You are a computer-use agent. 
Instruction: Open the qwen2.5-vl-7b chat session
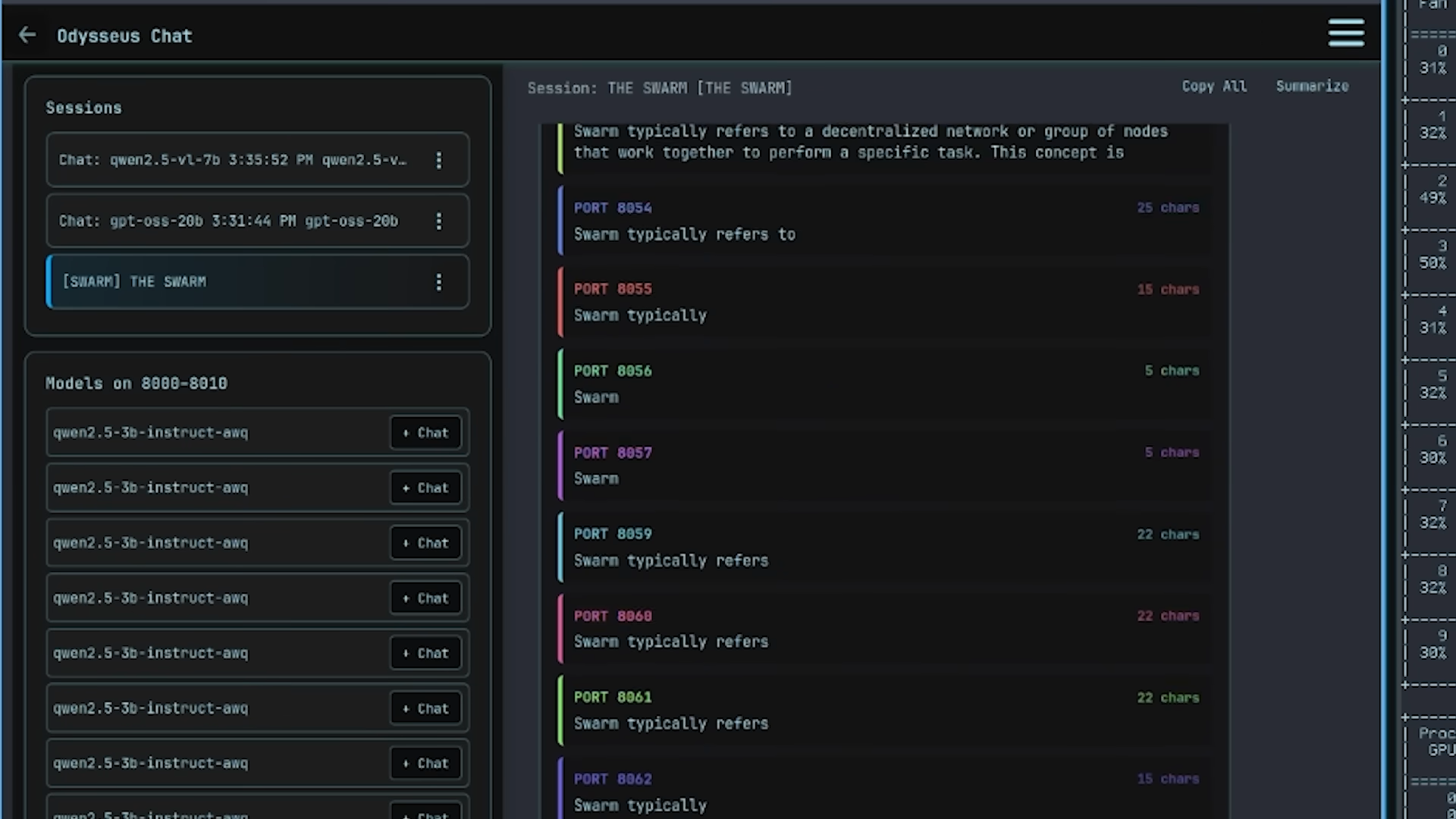pyautogui.click(x=227, y=160)
